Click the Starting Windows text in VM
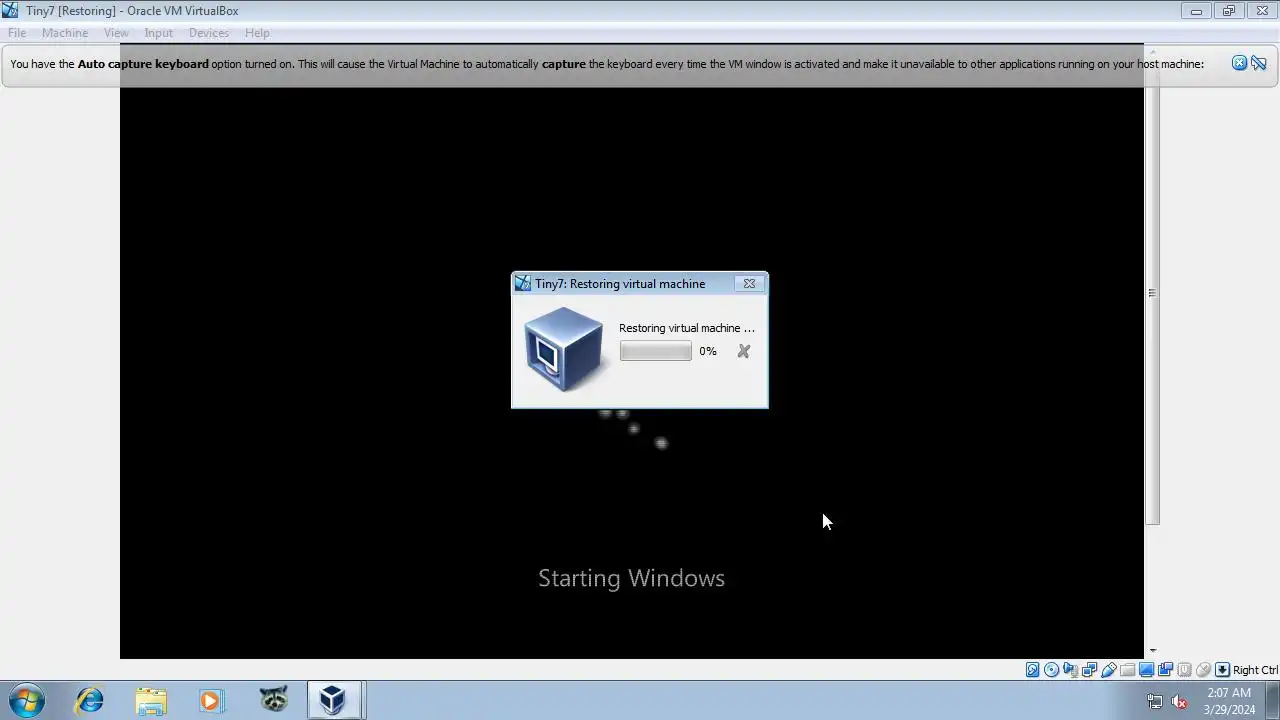Screen dimensions: 1280x720 click(x=631, y=578)
